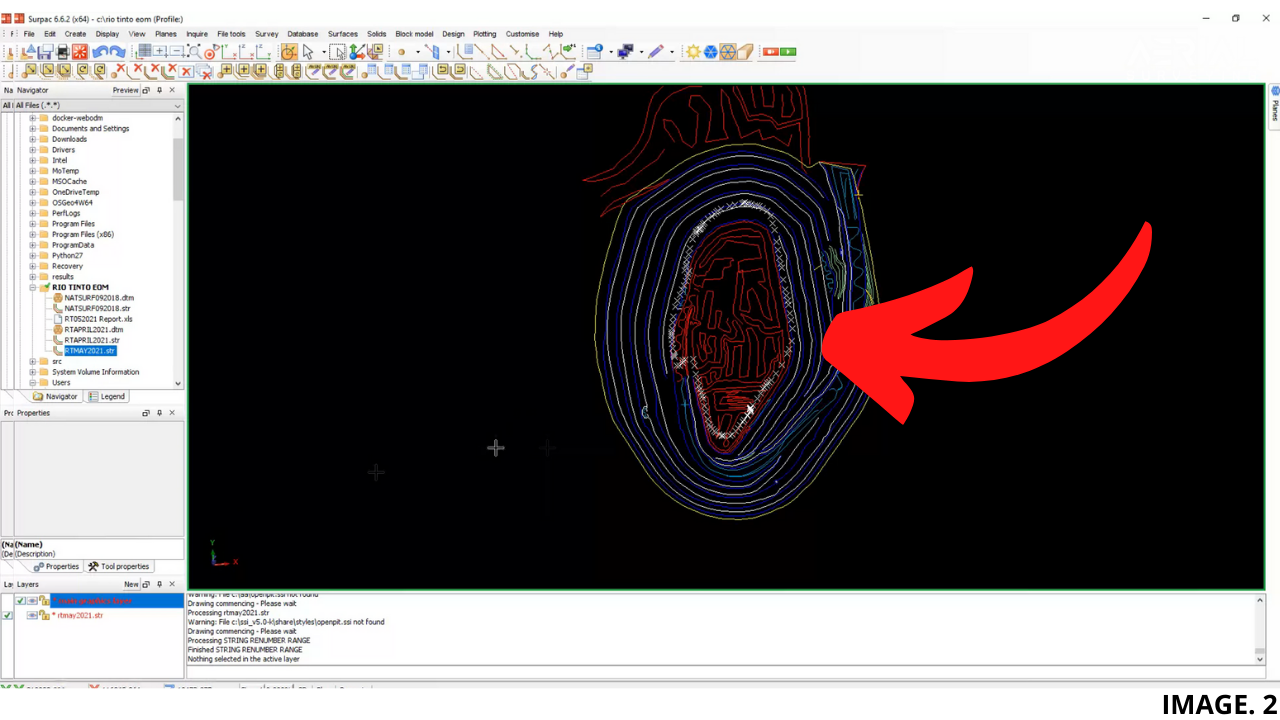This screenshot has height=720, width=1280.
Task: Select the arrow pointer selection tool
Action: 308,52
